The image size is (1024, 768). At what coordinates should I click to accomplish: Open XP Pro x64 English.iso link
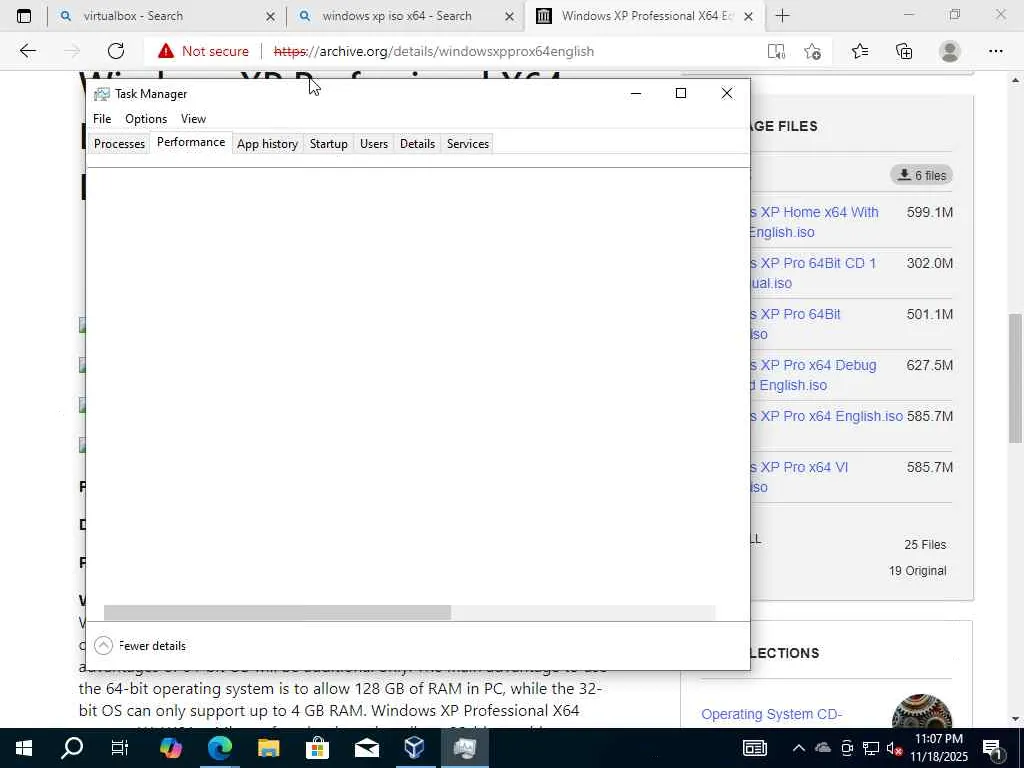(826, 416)
